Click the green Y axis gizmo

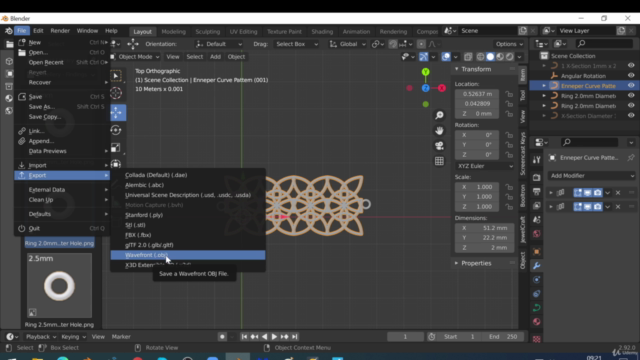[x=425, y=72]
